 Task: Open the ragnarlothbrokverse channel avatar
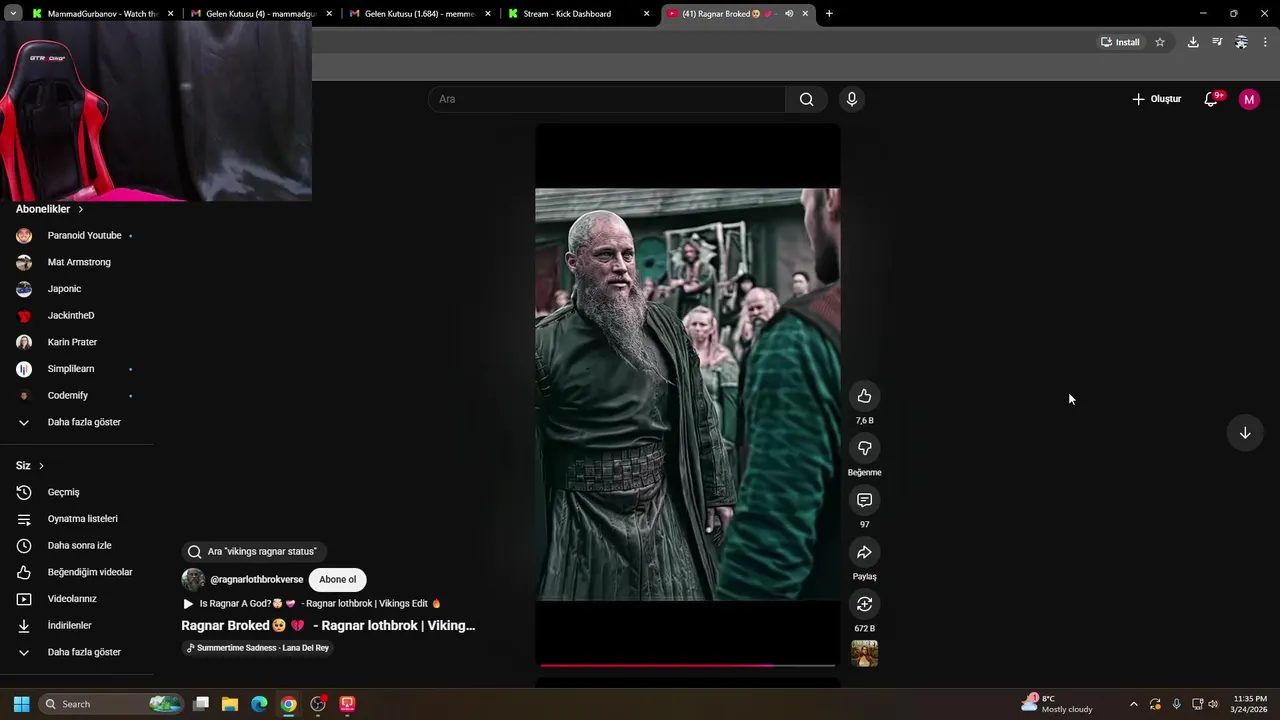193,580
